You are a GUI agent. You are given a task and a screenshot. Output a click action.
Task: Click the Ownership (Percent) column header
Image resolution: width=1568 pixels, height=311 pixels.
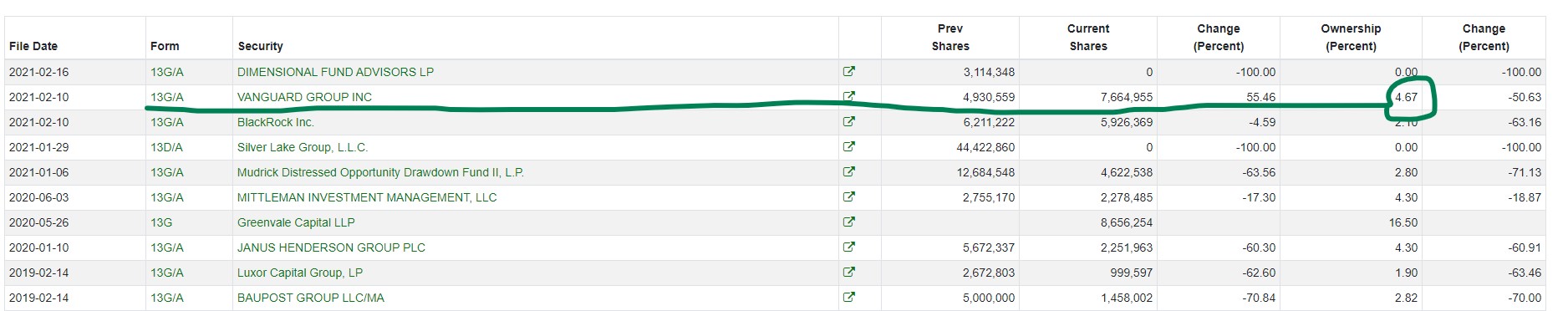(x=1351, y=37)
